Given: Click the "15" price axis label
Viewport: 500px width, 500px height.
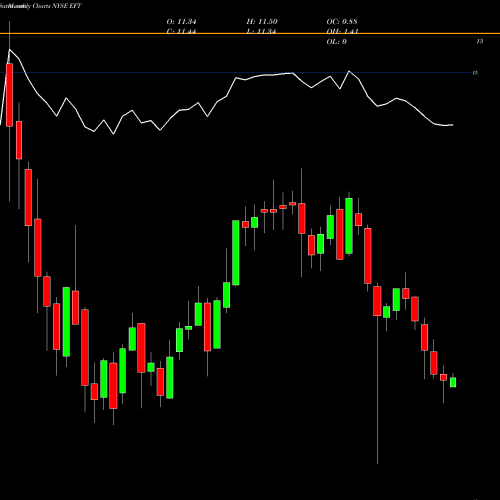Looking at the screenshot, I should tap(480, 41).
